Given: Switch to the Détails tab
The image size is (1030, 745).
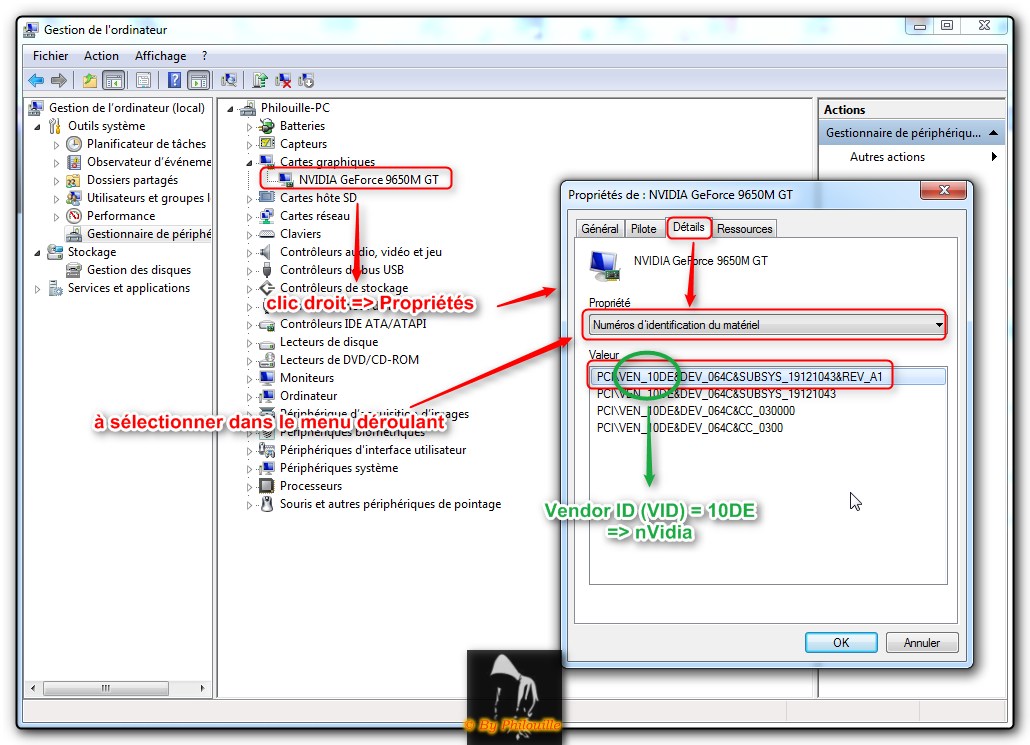Looking at the screenshot, I should click(688, 227).
